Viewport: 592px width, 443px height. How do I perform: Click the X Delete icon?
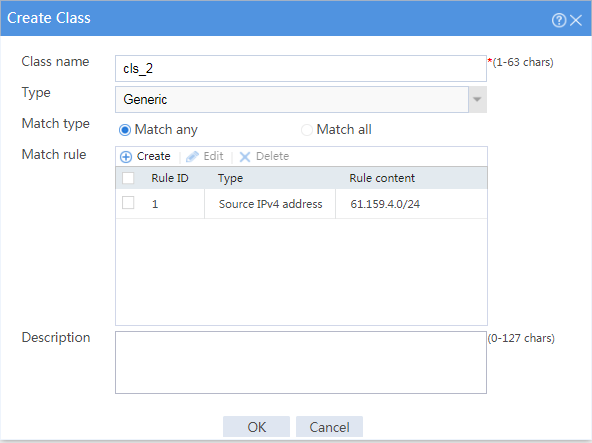click(x=245, y=157)
